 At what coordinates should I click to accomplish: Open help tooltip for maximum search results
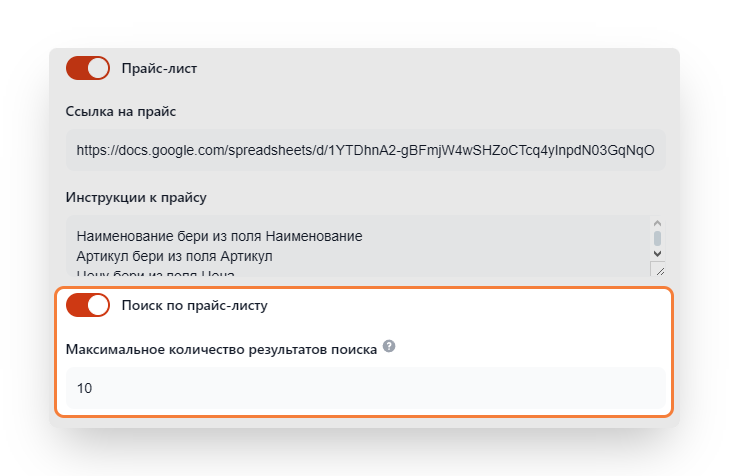[389, 347]
